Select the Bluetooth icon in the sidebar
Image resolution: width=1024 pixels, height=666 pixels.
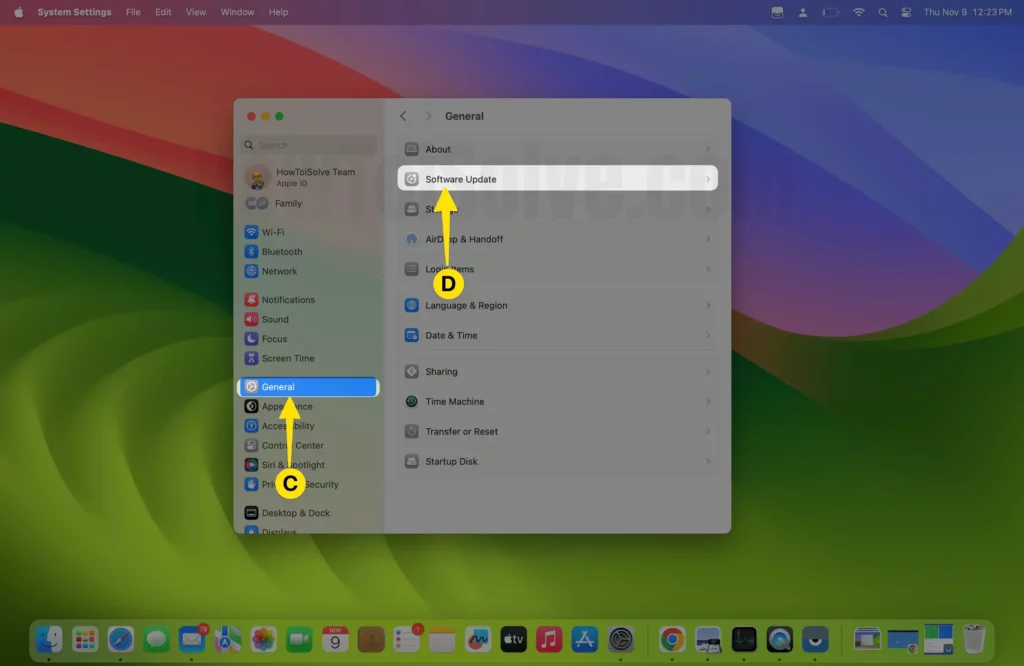[x=252, y=252]
